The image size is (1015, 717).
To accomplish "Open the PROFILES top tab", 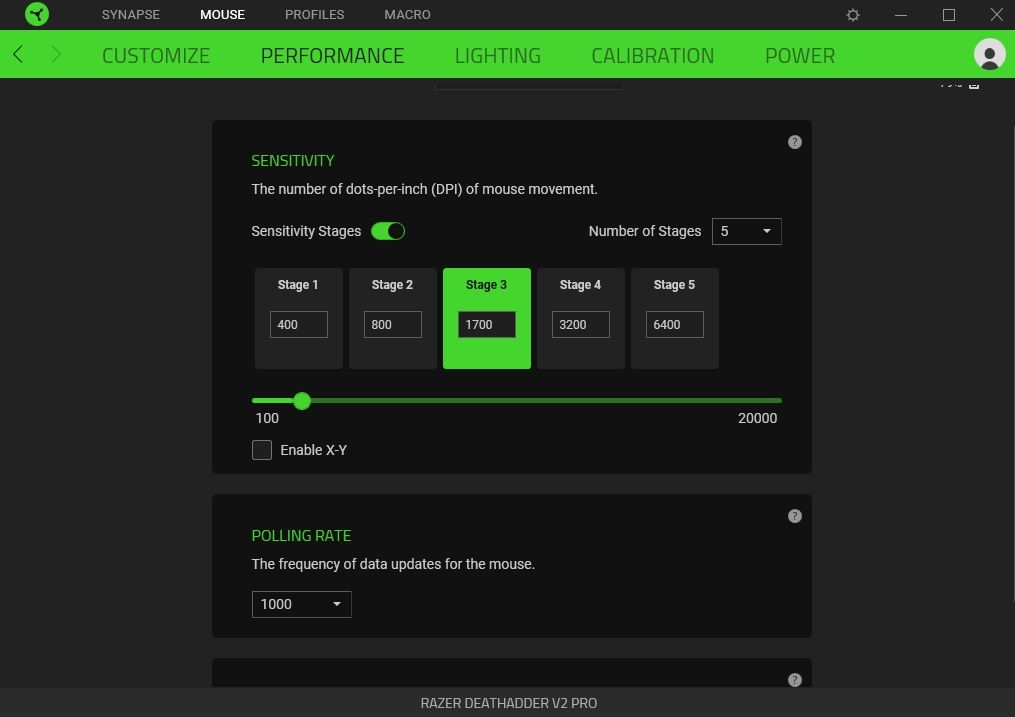I will (315, 14).
